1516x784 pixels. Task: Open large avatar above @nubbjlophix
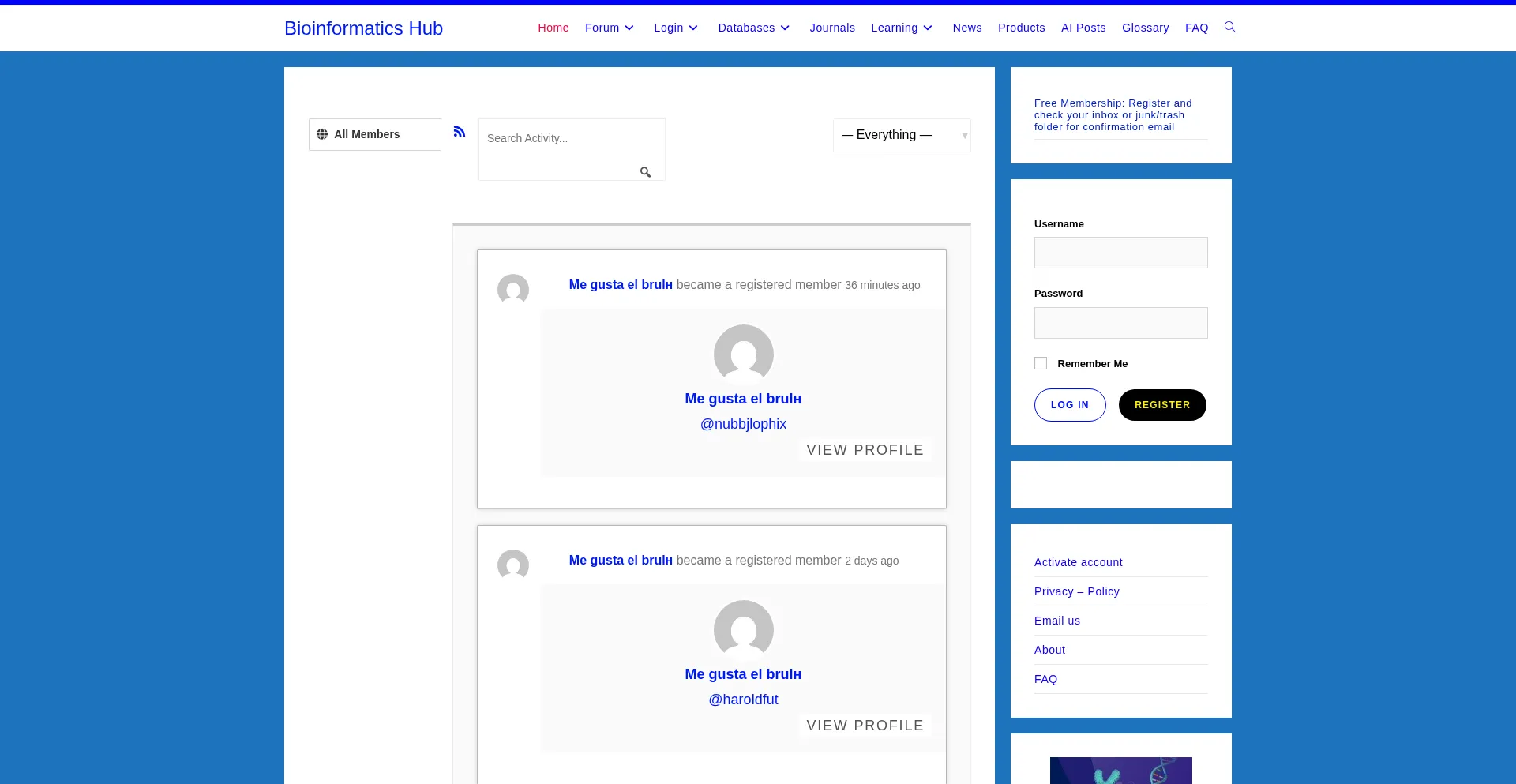pos(744,354)
